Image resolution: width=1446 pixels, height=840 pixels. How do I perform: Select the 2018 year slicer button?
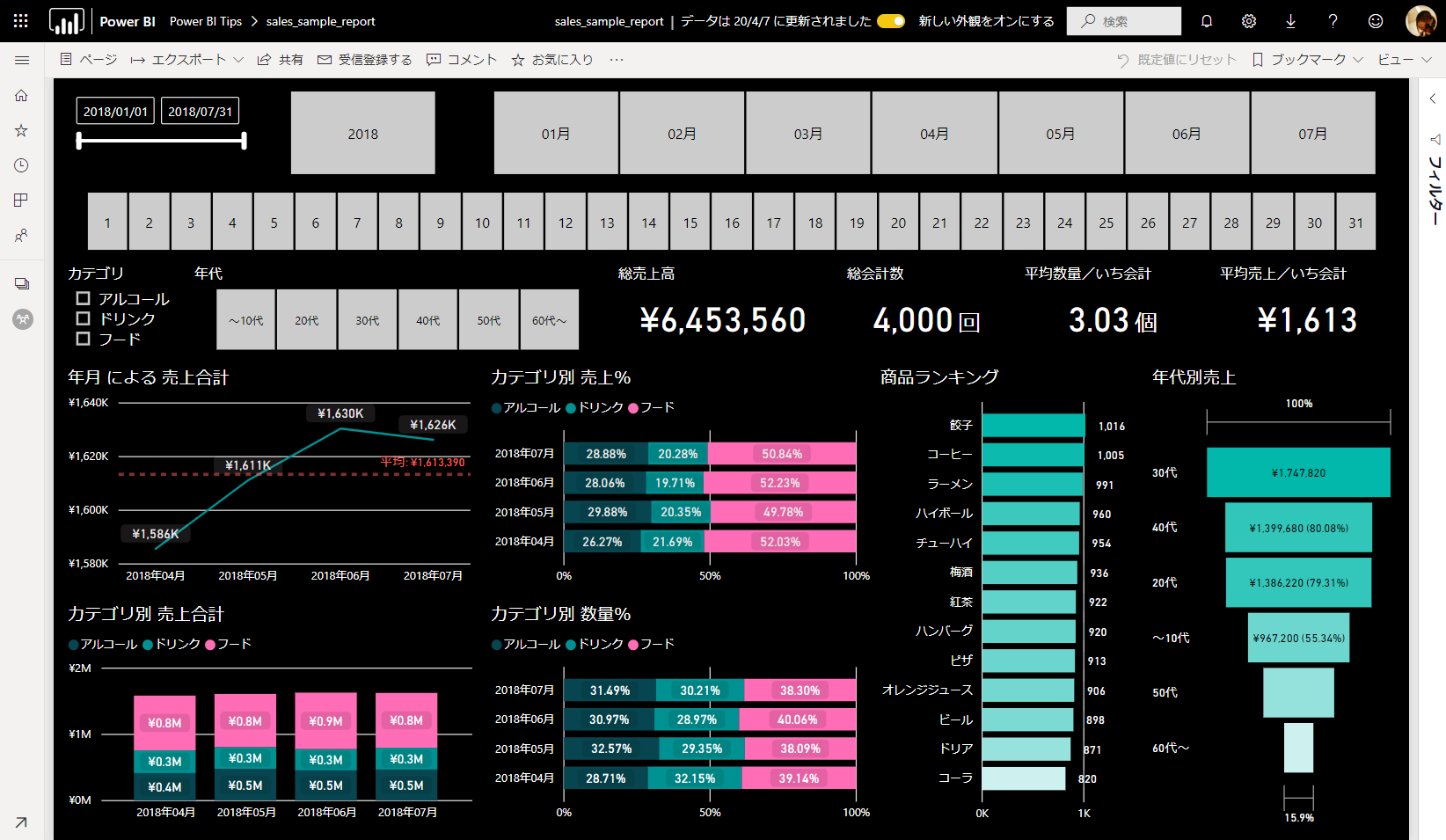(x=363, y=134)
